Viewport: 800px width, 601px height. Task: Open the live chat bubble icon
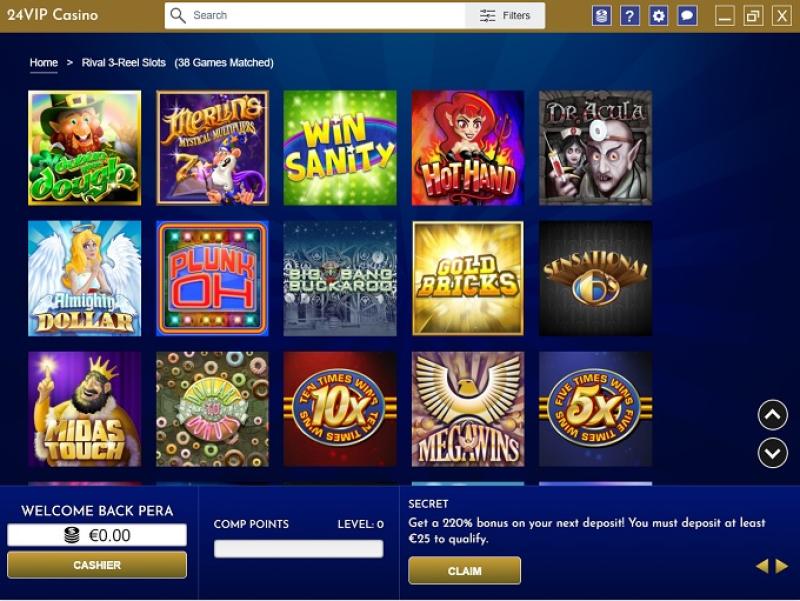tap(687, 16)
